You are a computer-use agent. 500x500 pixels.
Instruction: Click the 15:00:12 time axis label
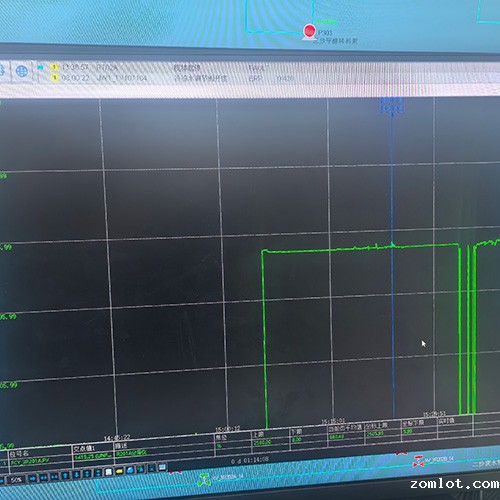pos(228,429)
